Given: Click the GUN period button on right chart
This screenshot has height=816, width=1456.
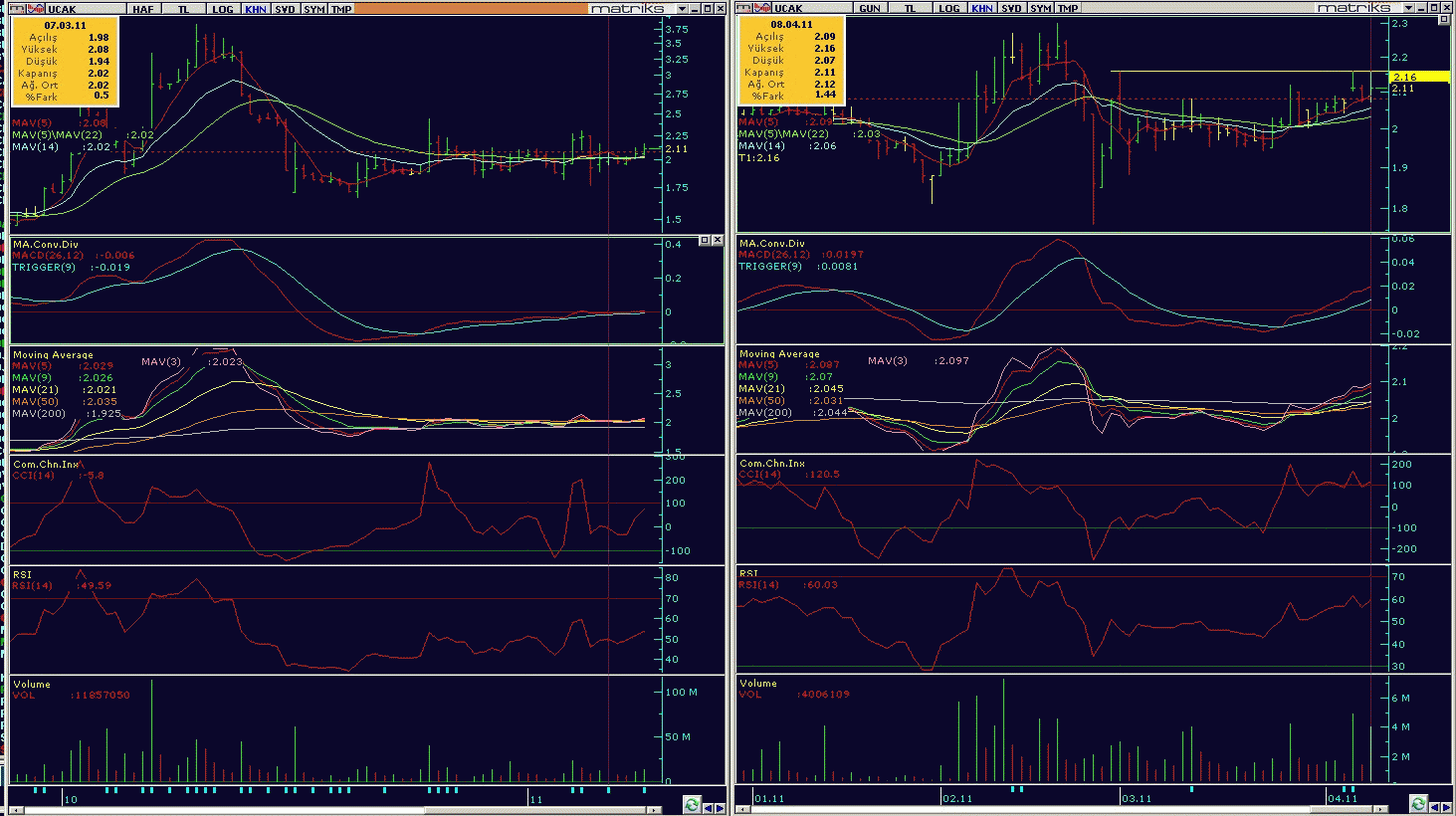Looking at the screenshot, I should coord(870,8).
